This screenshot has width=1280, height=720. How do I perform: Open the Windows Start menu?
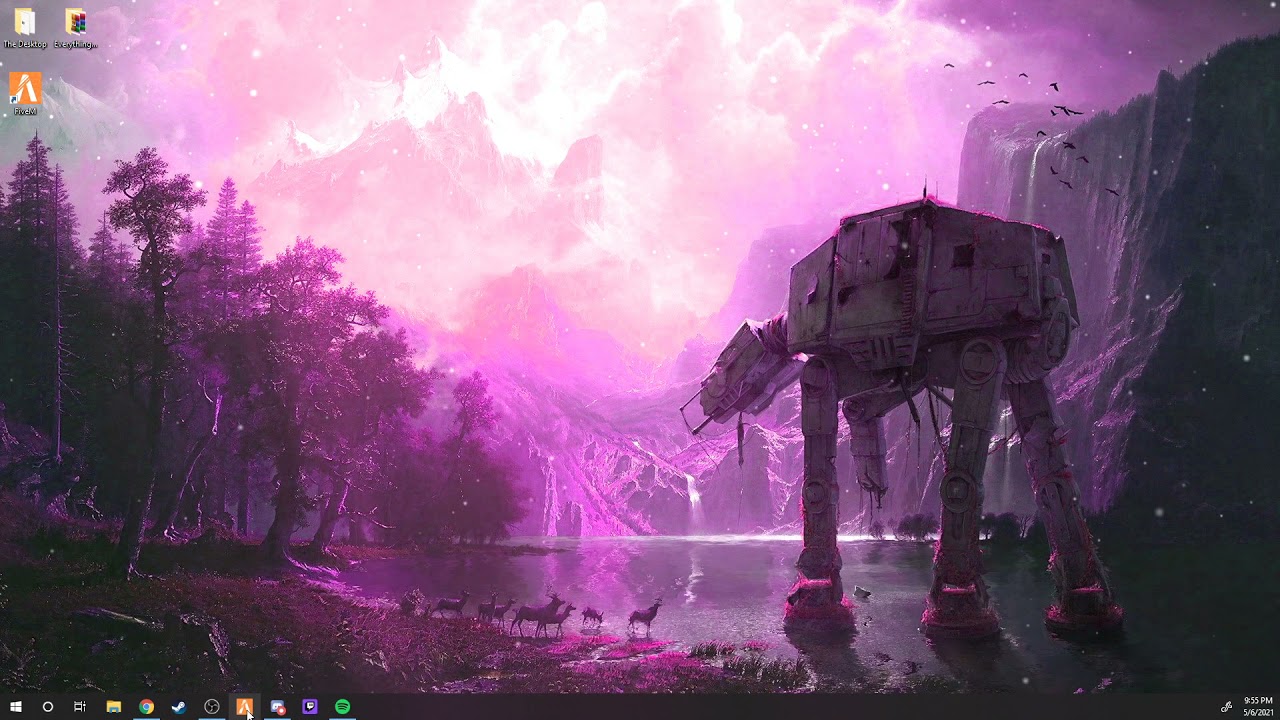[x=16, y=707]
